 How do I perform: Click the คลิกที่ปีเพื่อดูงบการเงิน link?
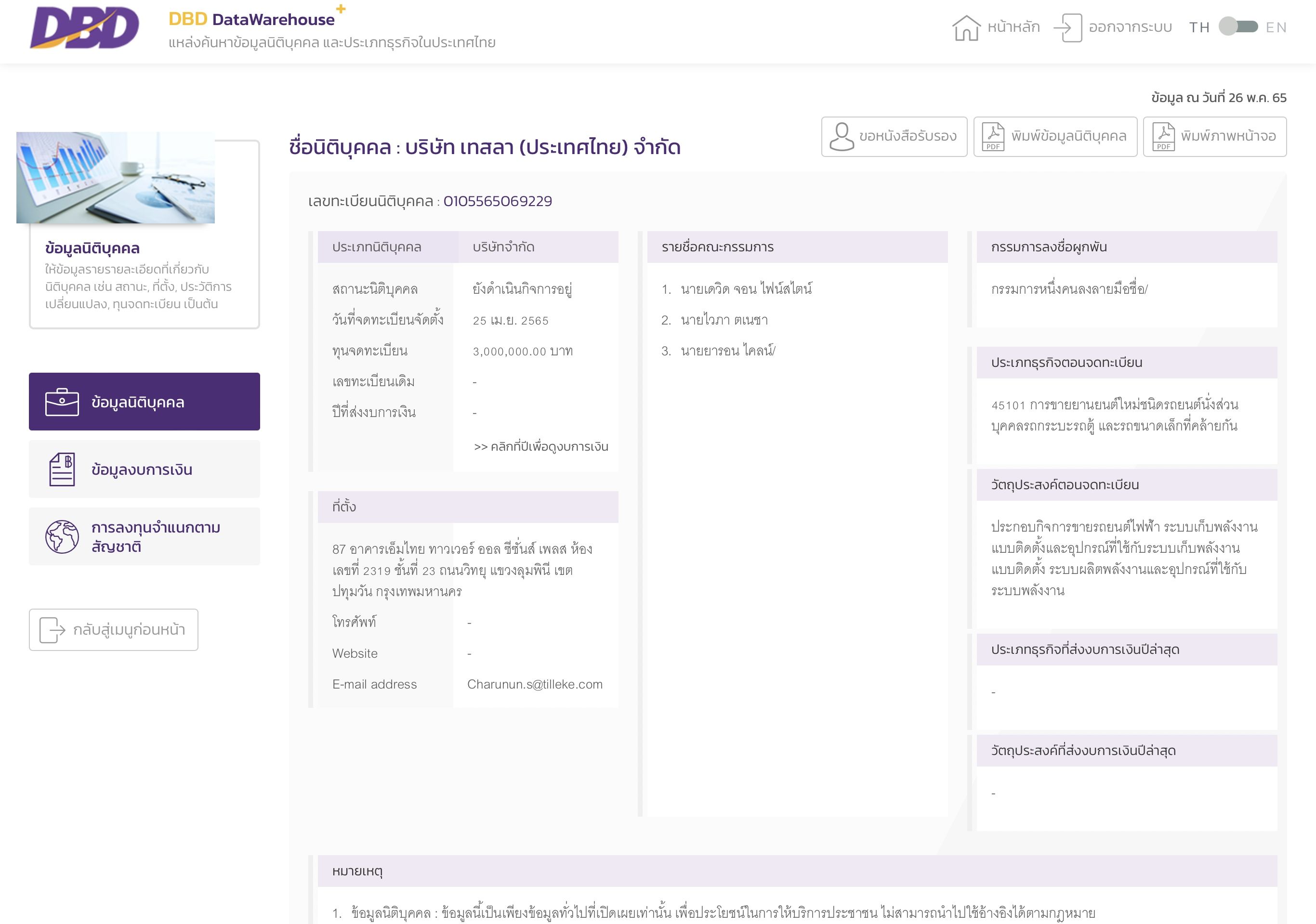click(x=541, y=446)
